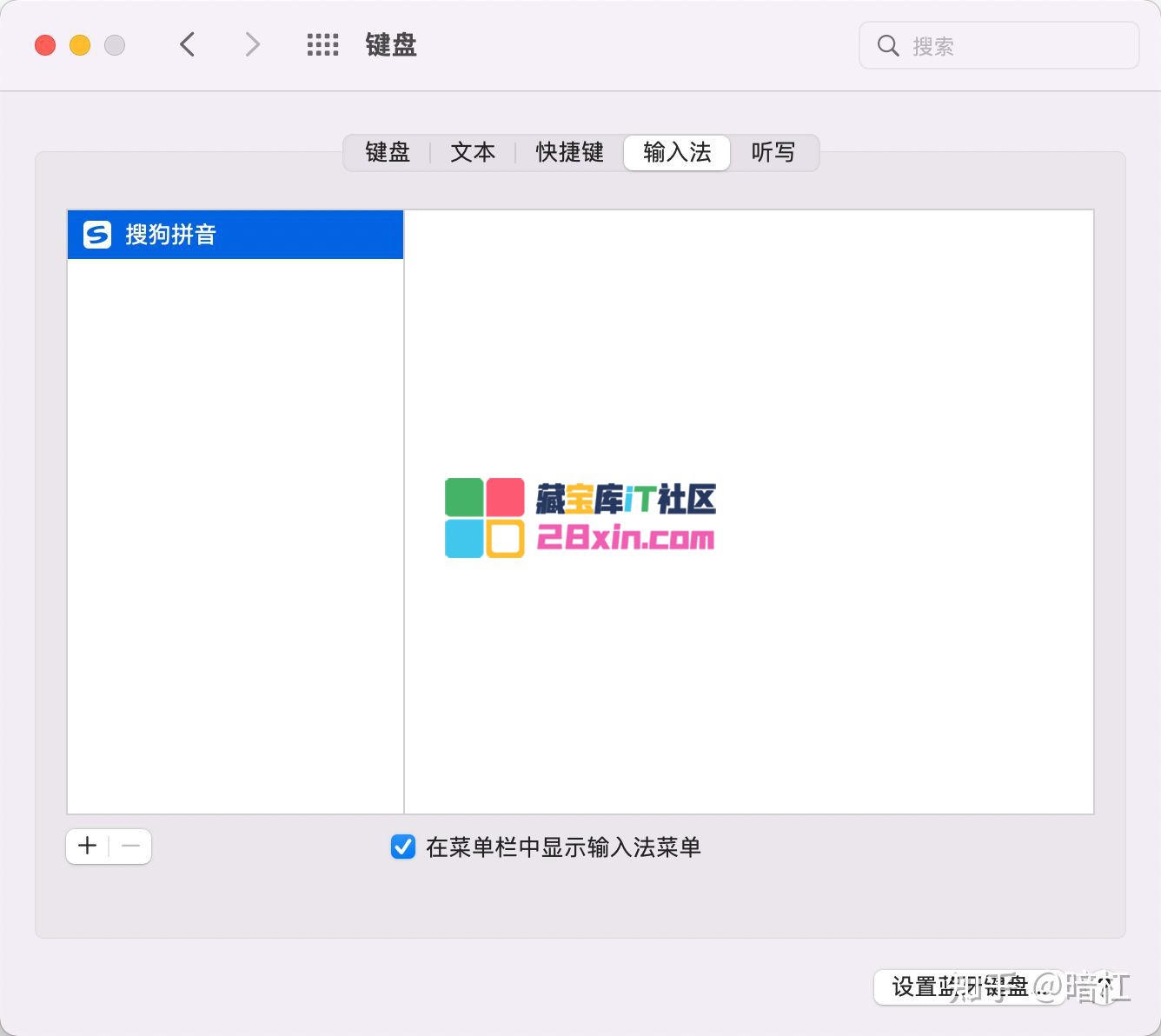The height and width of the screenshot is (1036, 1161).
Task: Click the gray zoom window button
Action: [115, 45]
